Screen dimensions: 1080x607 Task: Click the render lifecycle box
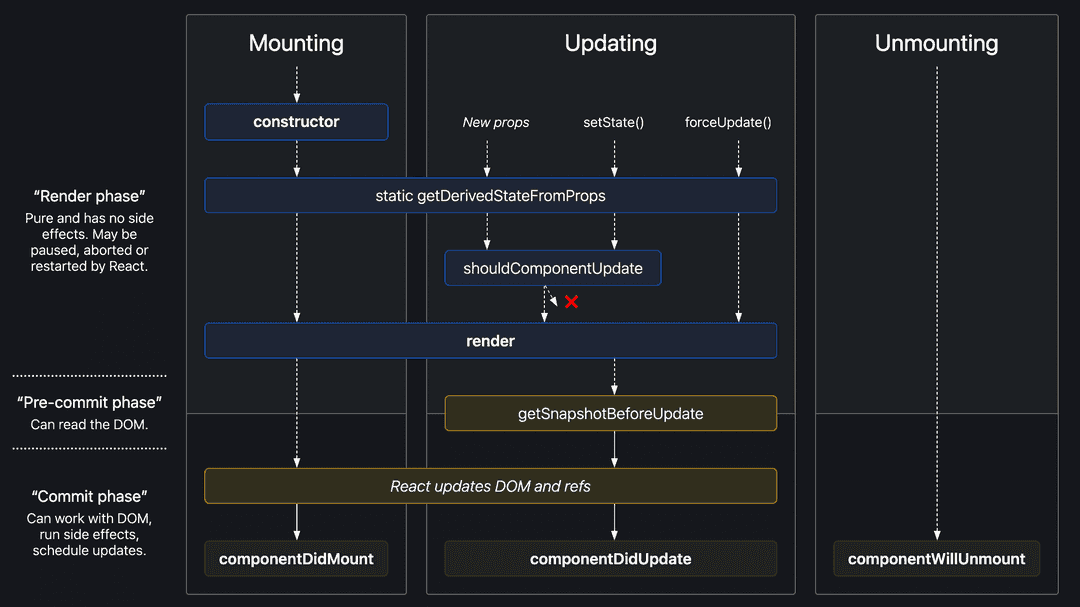(x=490, y=340)
